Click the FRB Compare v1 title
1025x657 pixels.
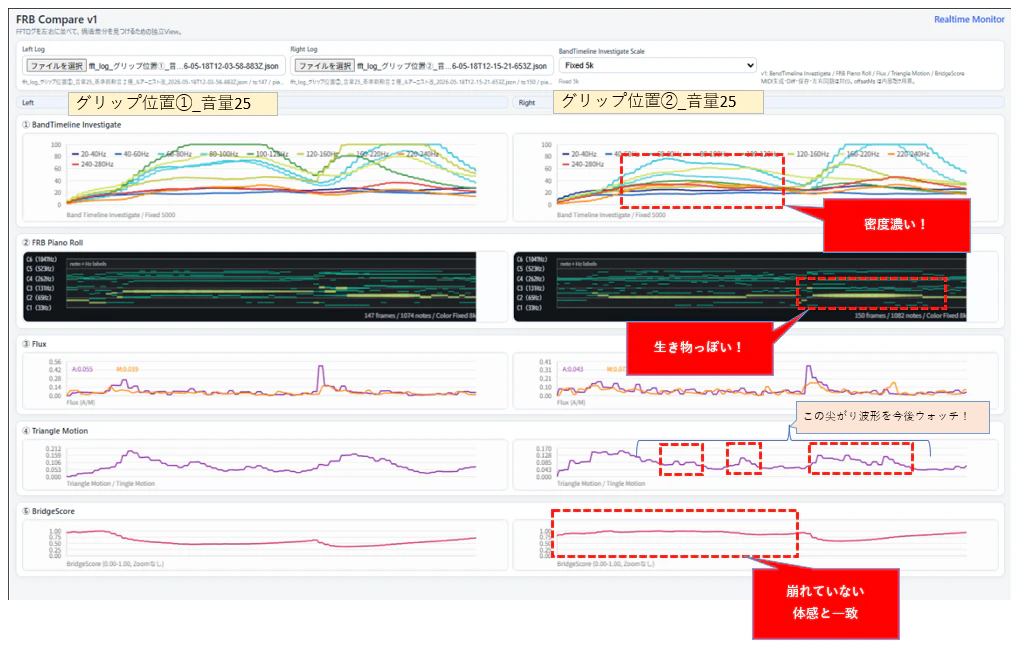[x=56, y=20]
